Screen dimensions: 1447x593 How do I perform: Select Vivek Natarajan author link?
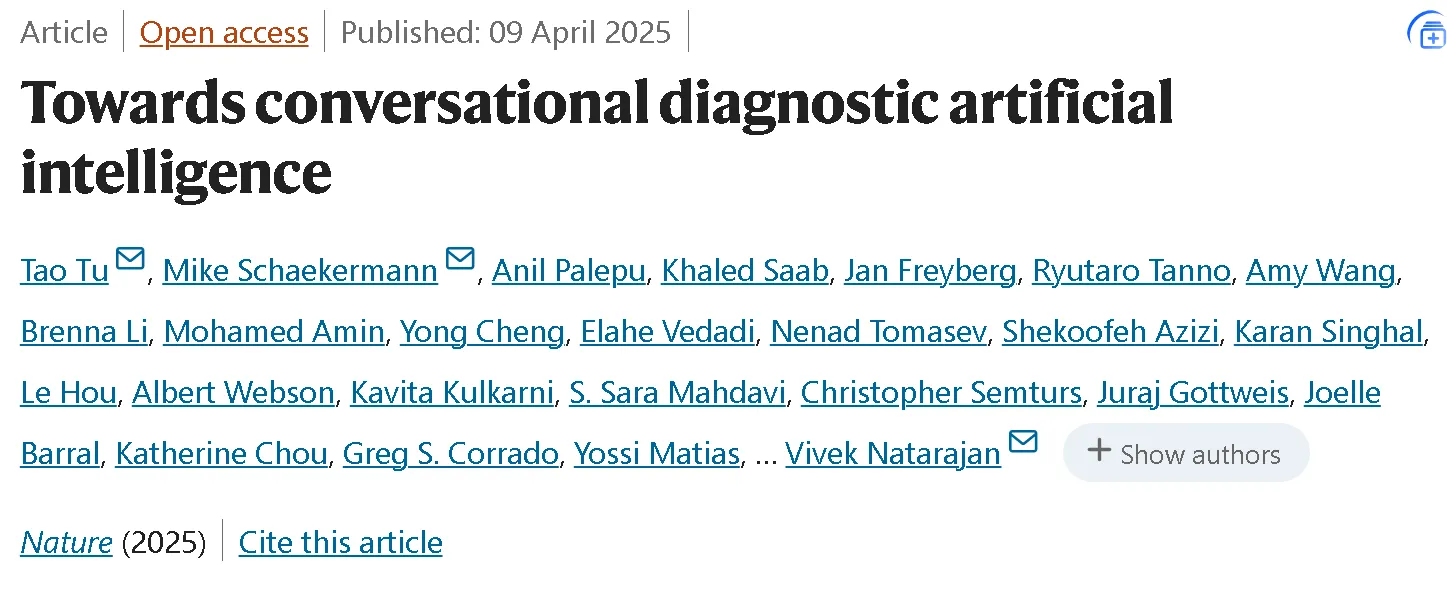[893, 454]
